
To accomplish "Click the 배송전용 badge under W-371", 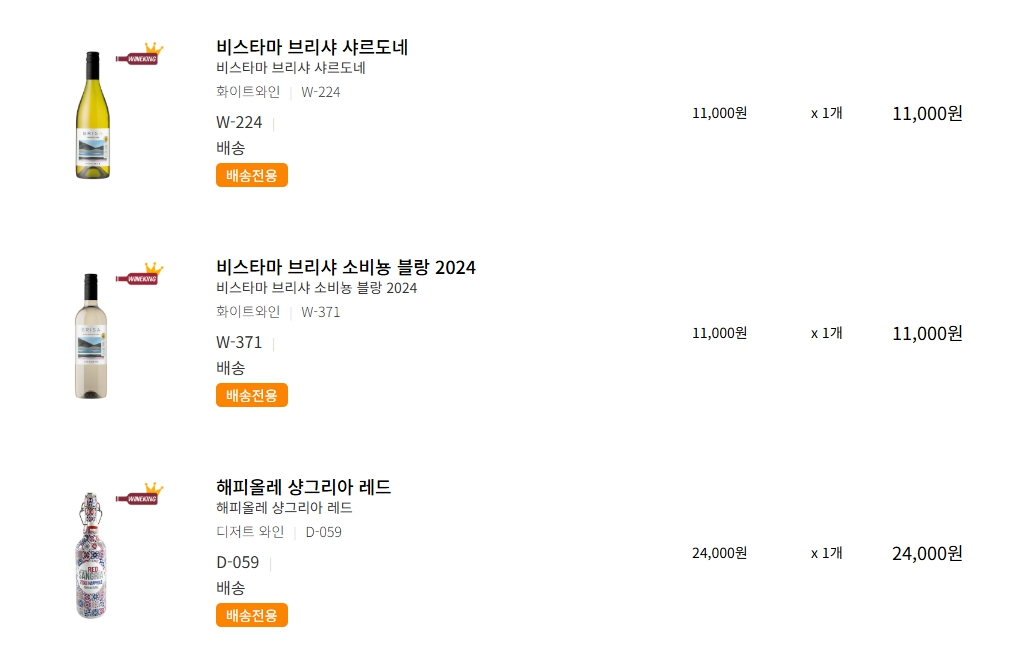I will [x=252, y=395].
